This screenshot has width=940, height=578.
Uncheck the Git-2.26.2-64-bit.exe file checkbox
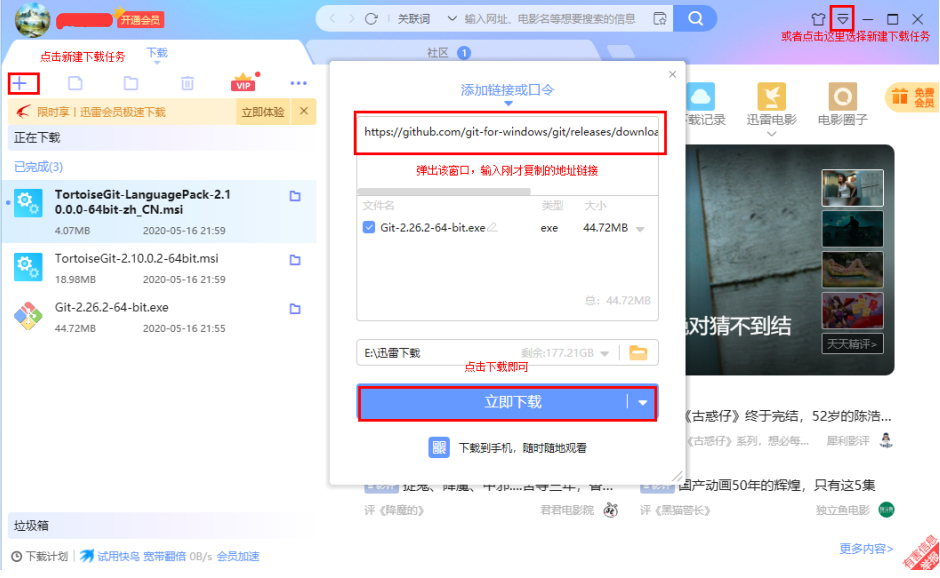tap(369, 228)
